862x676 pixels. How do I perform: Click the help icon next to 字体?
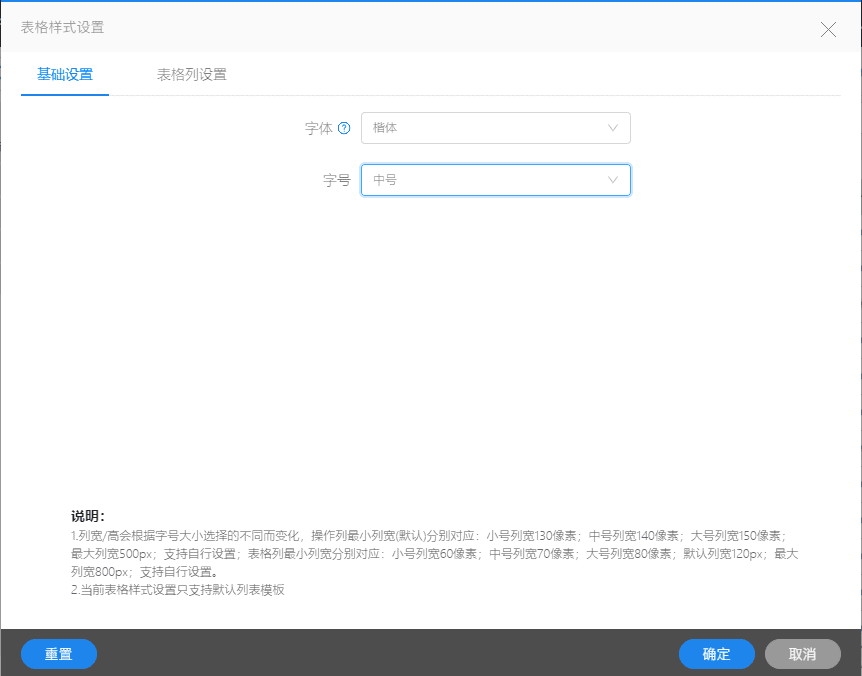click(344, 128)
